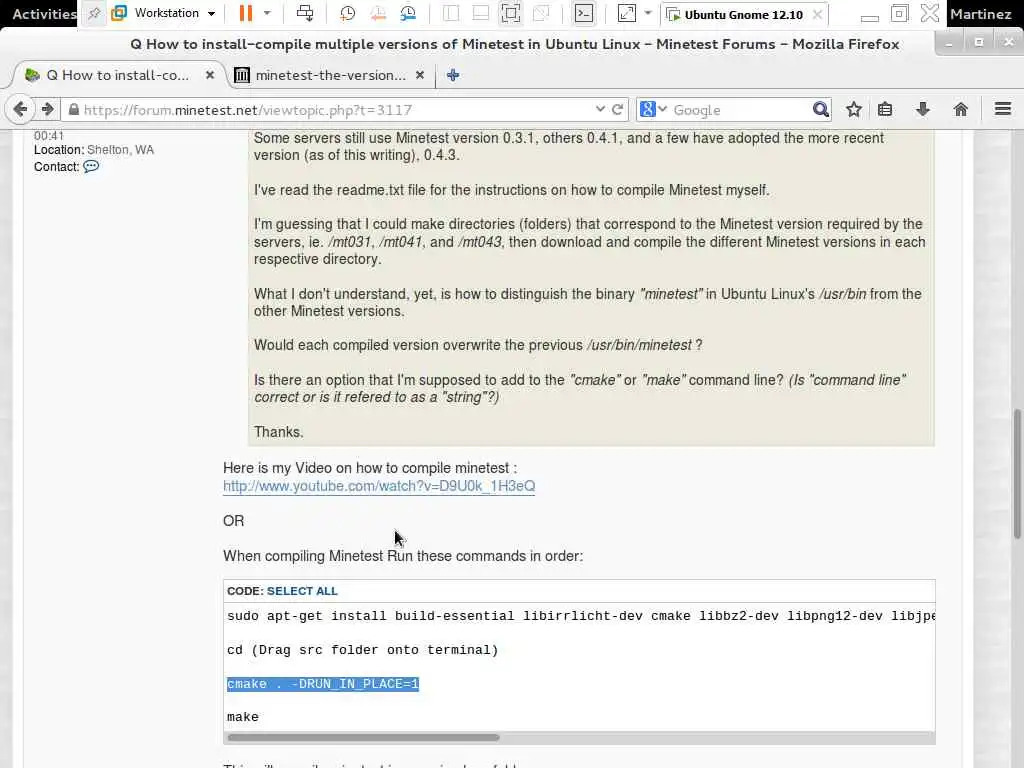Open a new Firefox tab
This screenshot has height=768, width=1024.
pos(453,75)
